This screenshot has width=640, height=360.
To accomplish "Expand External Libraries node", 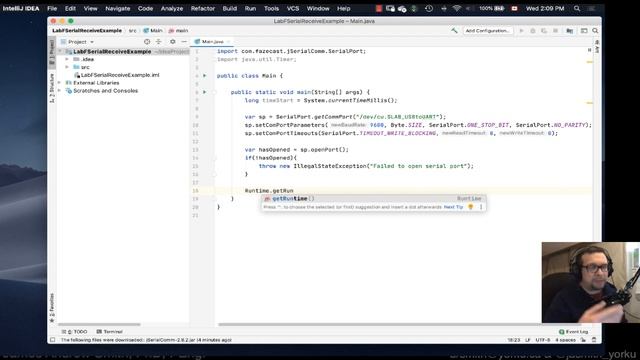I will pyautogui.click(x=60, y=83).
